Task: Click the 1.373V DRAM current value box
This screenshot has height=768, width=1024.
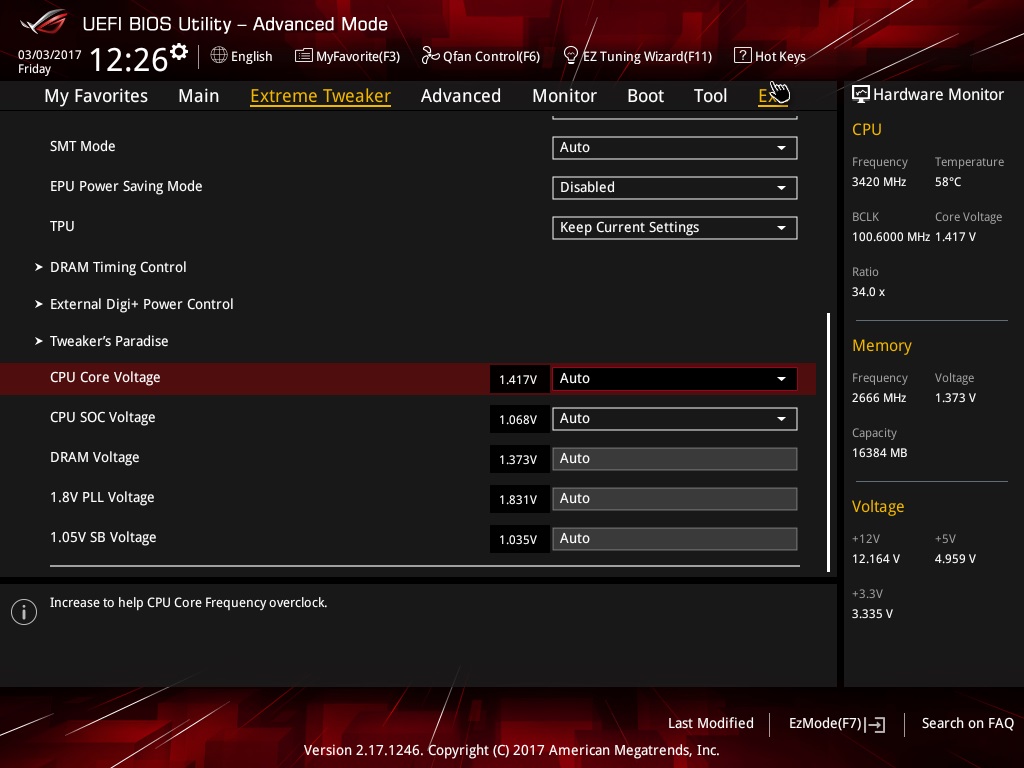Action: click(x=519, y=459)
